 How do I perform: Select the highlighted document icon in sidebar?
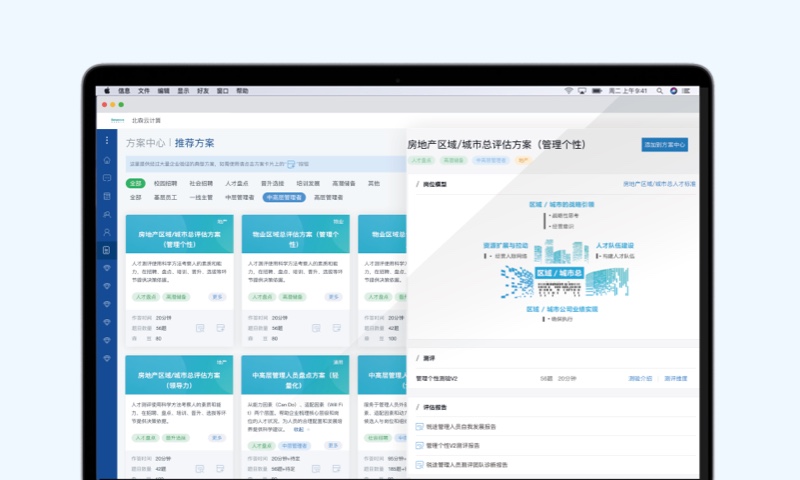107,250
